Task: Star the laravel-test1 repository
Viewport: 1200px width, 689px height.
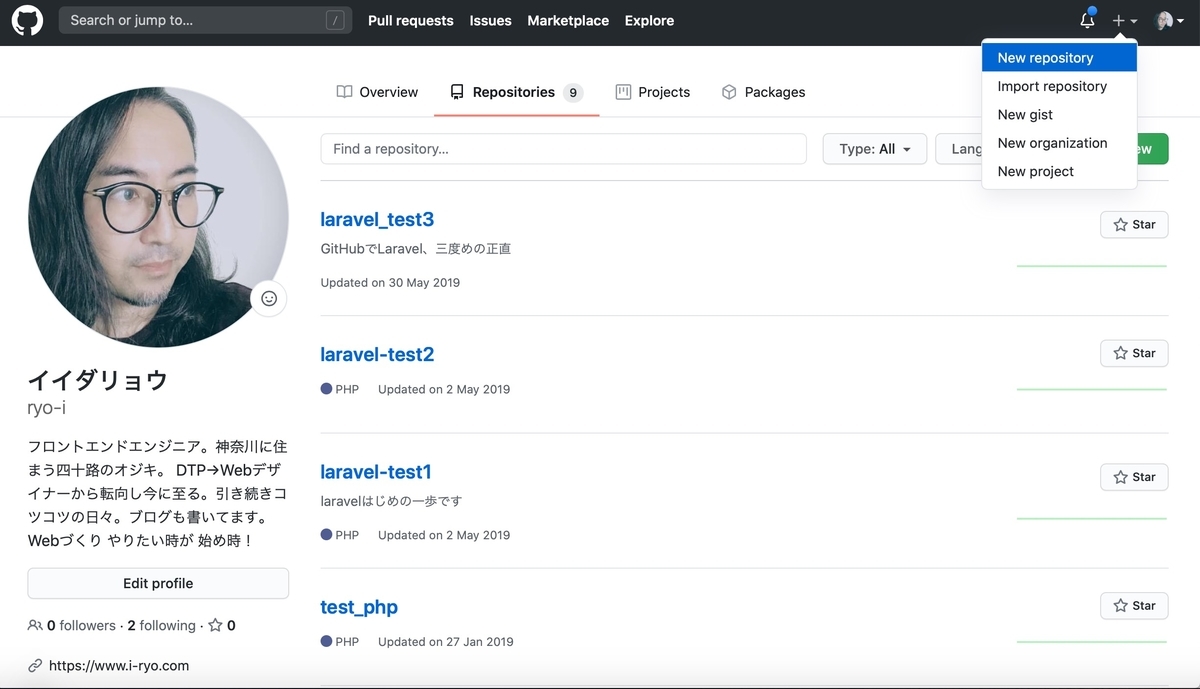Action: [1134, 477]
